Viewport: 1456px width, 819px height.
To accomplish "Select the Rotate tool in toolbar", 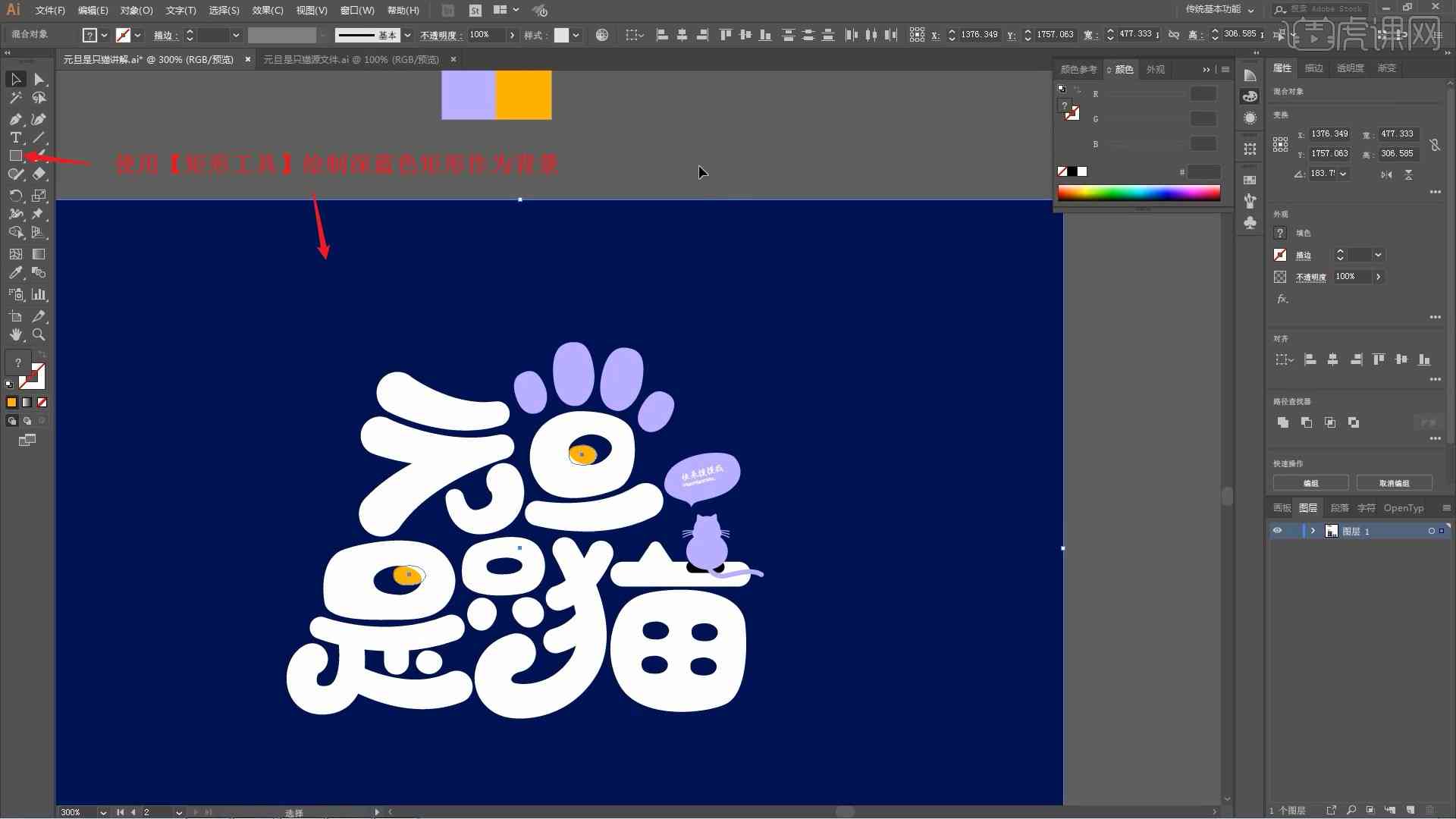I will click(x=15, y=196).
